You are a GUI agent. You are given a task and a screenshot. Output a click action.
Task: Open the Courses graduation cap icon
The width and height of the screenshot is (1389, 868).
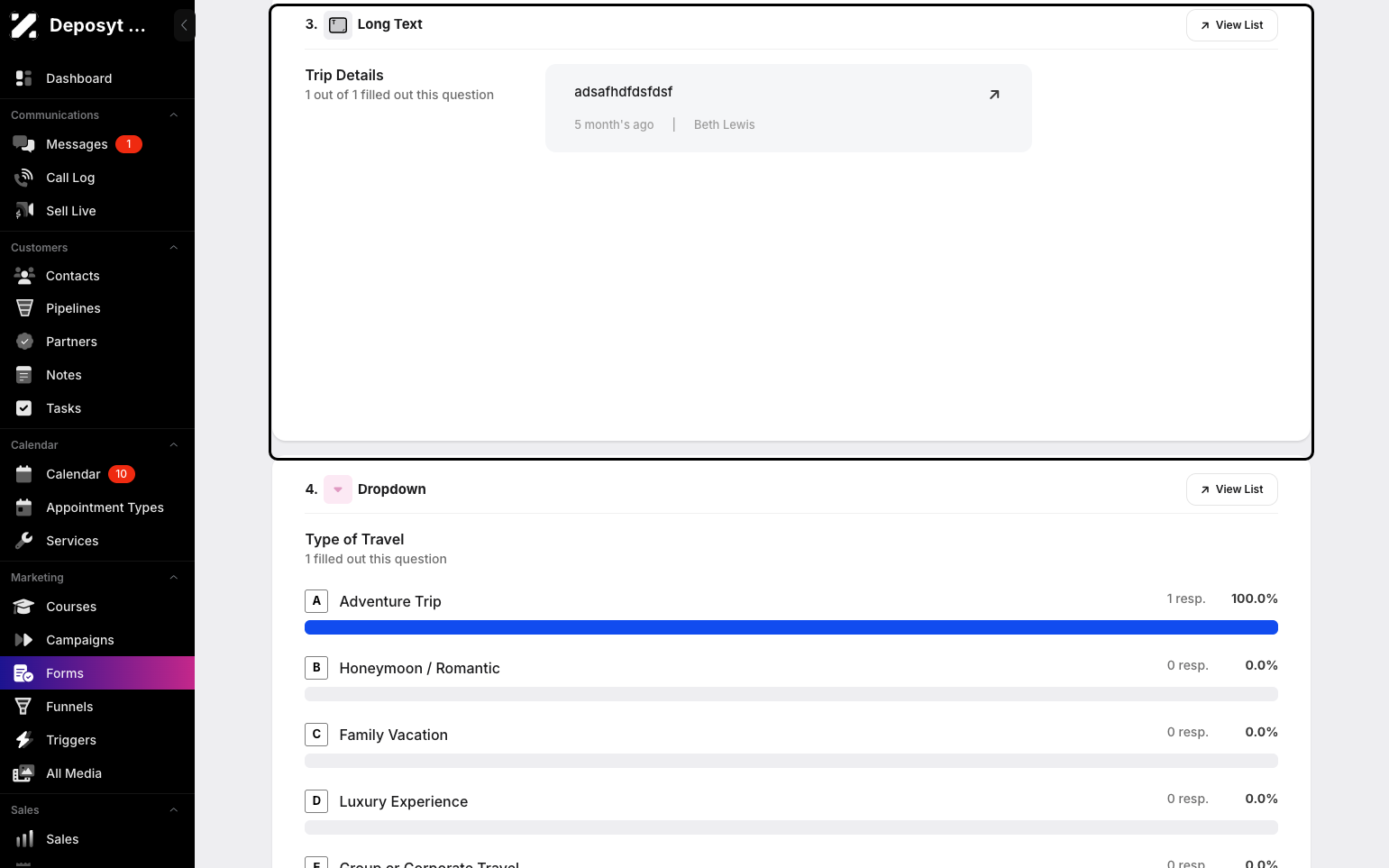pos(24,607)
